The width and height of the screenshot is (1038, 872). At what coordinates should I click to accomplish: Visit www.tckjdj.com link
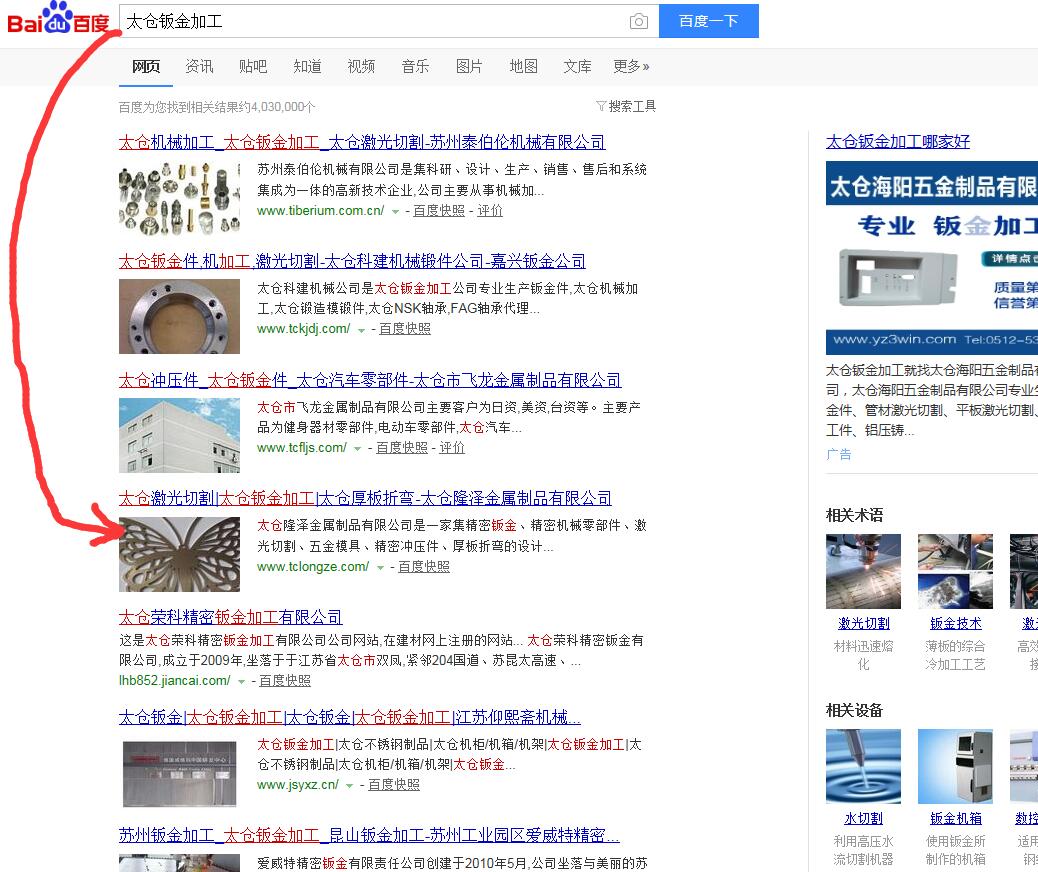tap(303, 328)
